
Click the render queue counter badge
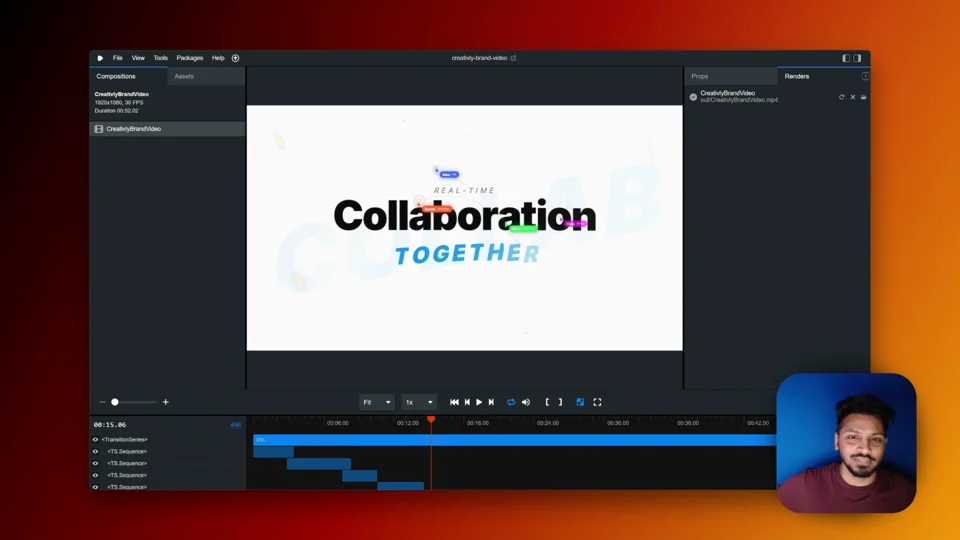tap(865, 77)
